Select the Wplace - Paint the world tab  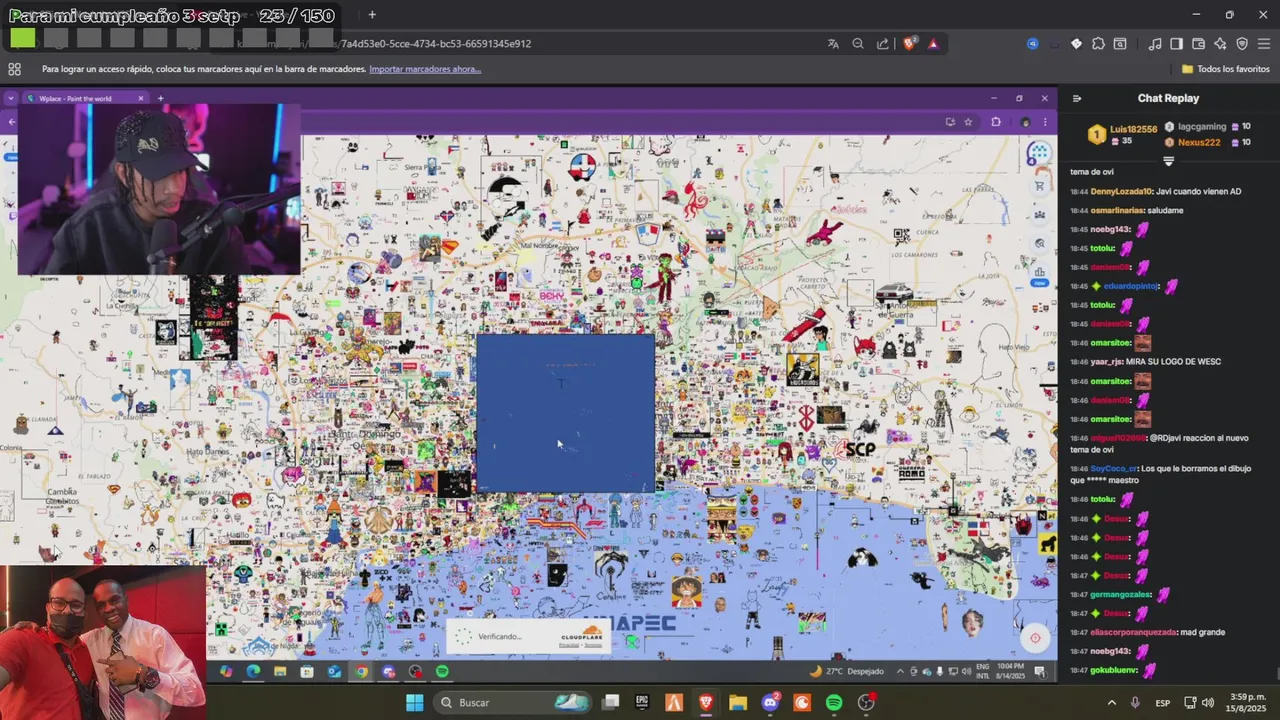tap(83, 98)
